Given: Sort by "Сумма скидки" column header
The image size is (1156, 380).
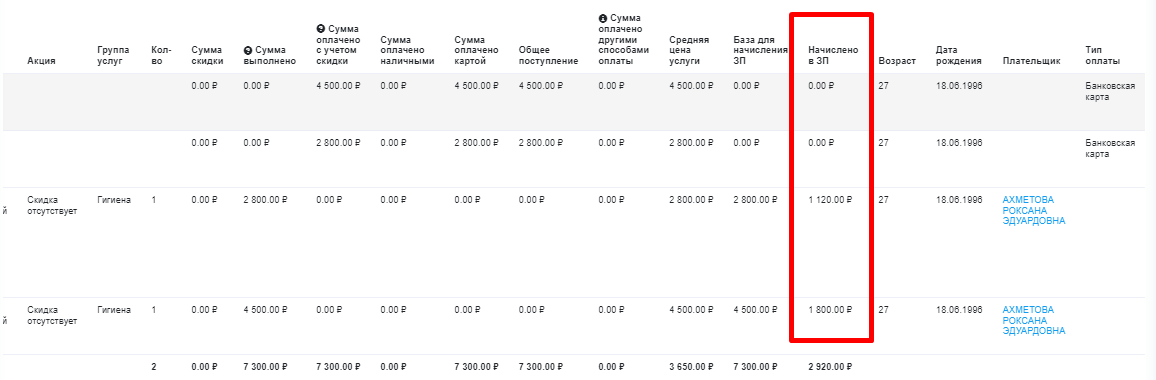Looking at the screenshot, I should pyautogui.click(x=207, y=55).
